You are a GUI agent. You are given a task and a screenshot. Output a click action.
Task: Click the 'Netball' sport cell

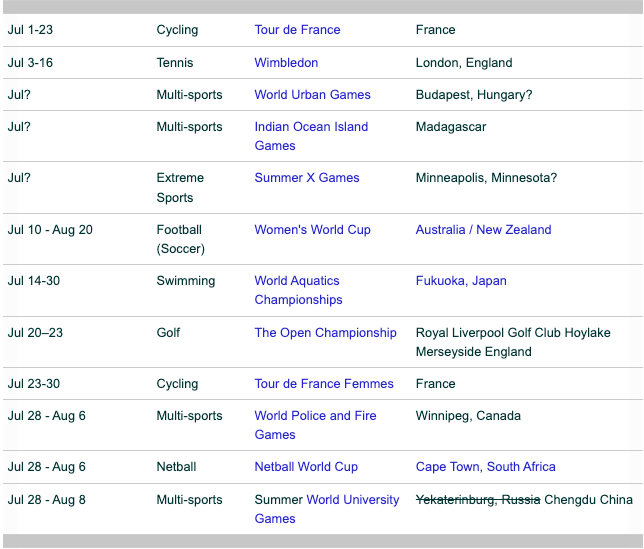tap(176, 466)
